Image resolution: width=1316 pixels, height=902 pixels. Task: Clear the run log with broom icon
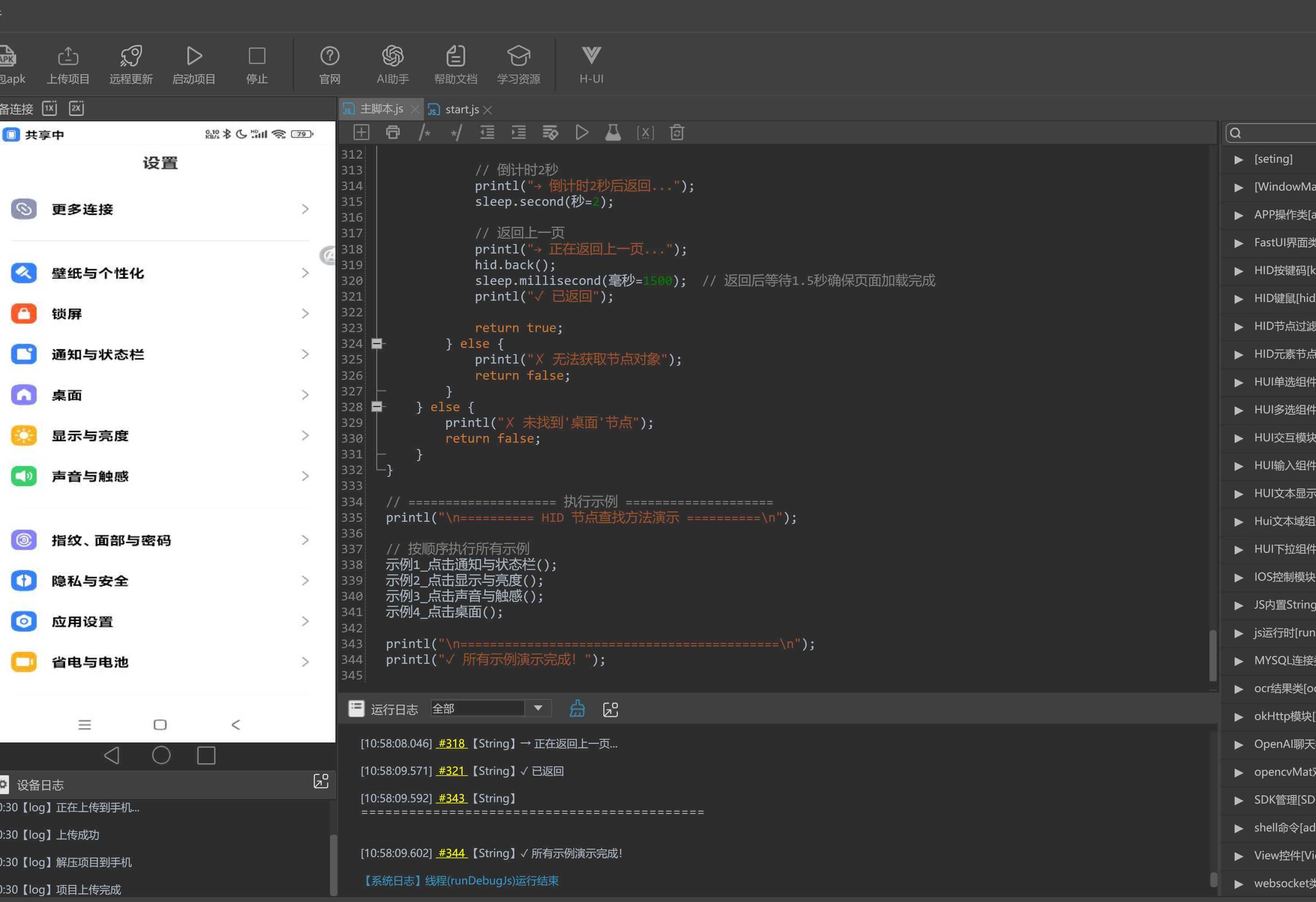pyautogui.click(x=577, y=708)
